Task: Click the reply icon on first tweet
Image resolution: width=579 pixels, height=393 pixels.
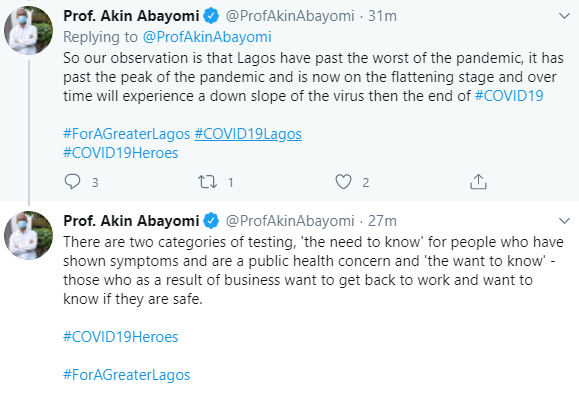Action: tap(72, 182)
